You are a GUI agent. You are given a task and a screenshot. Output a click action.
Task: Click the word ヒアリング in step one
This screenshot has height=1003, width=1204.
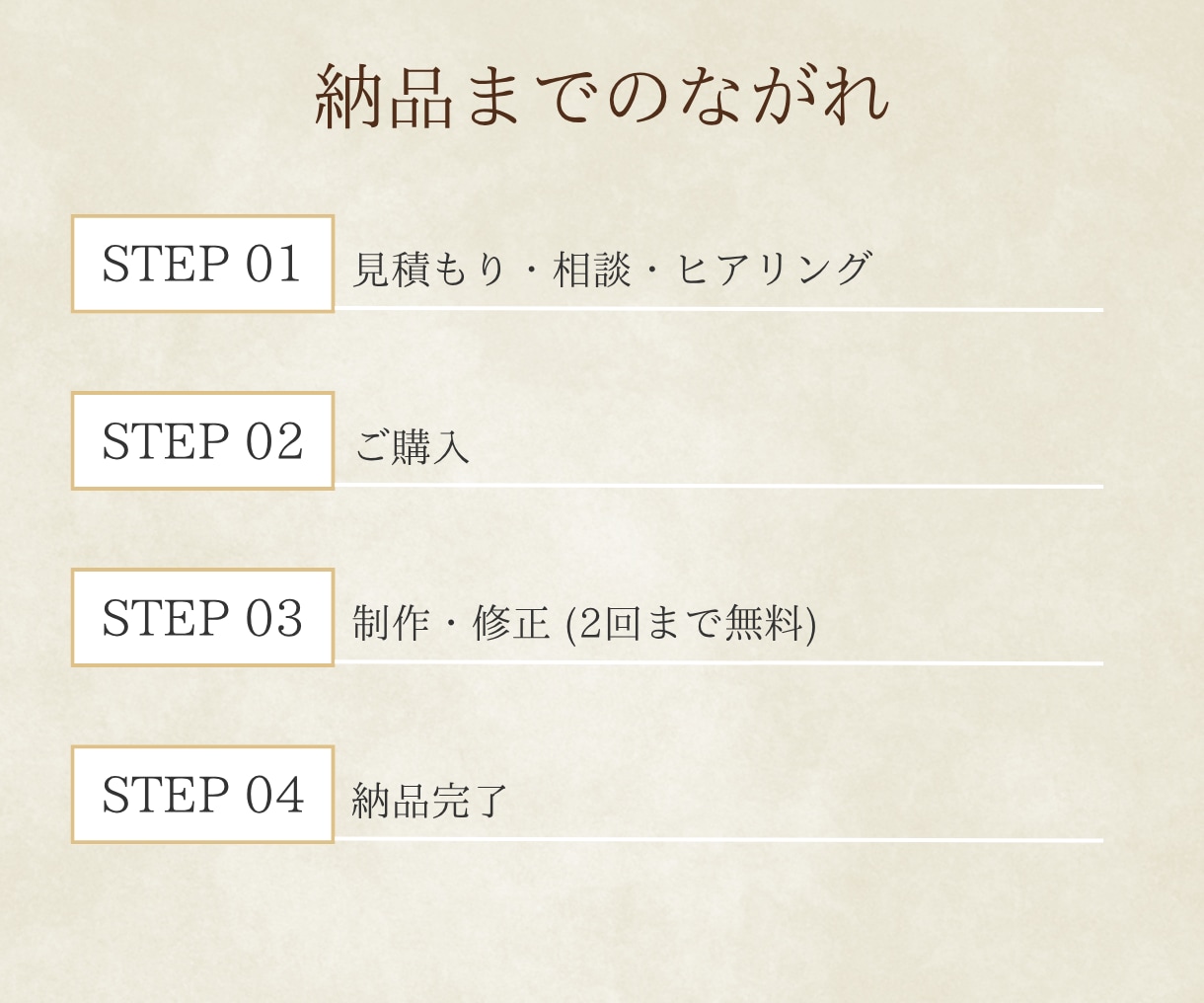click(x=774, y=269)
